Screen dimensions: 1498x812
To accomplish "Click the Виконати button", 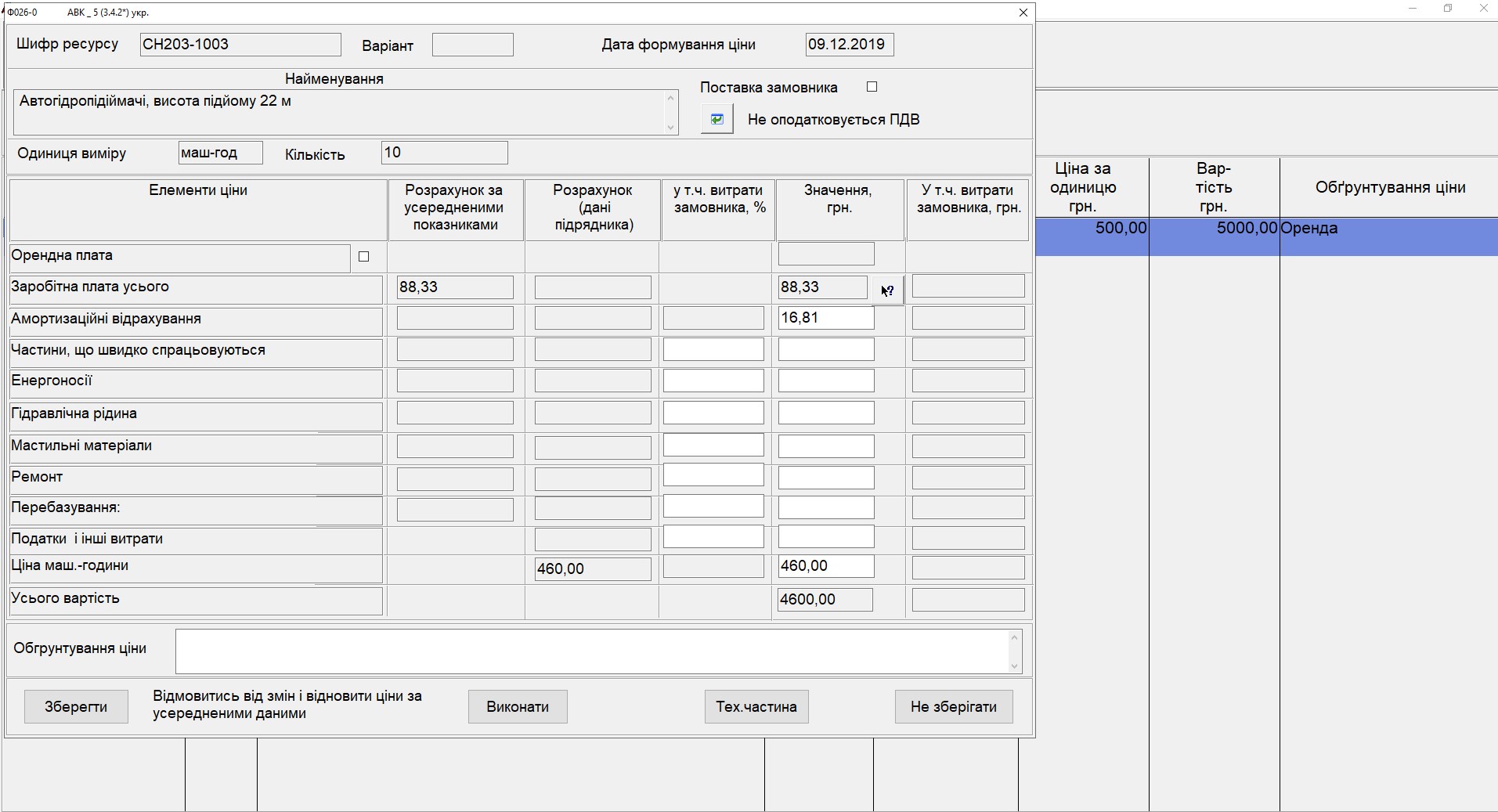I will pos(518,706).
